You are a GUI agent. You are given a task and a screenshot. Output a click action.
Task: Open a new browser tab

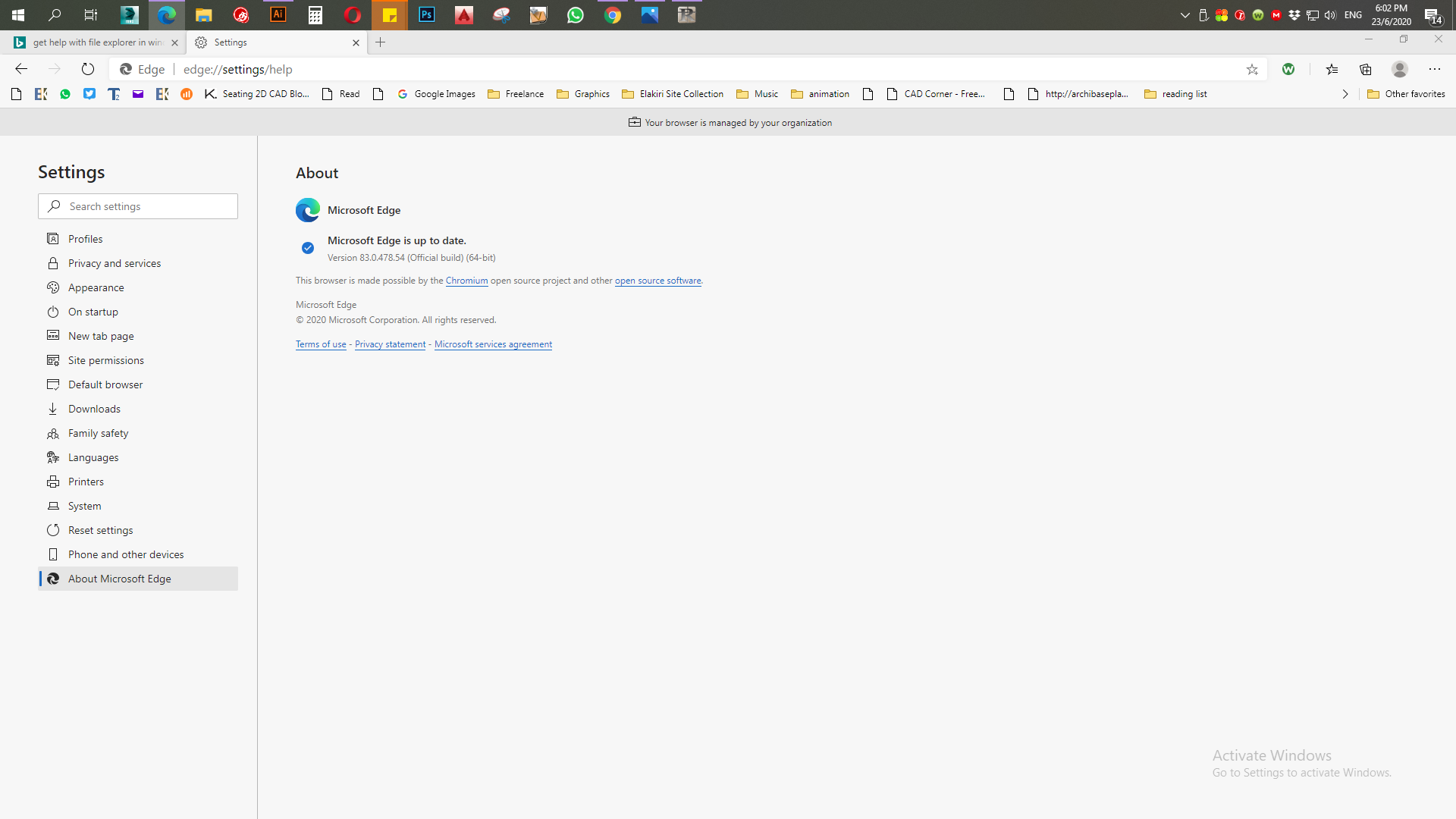[x=381, y=42]
